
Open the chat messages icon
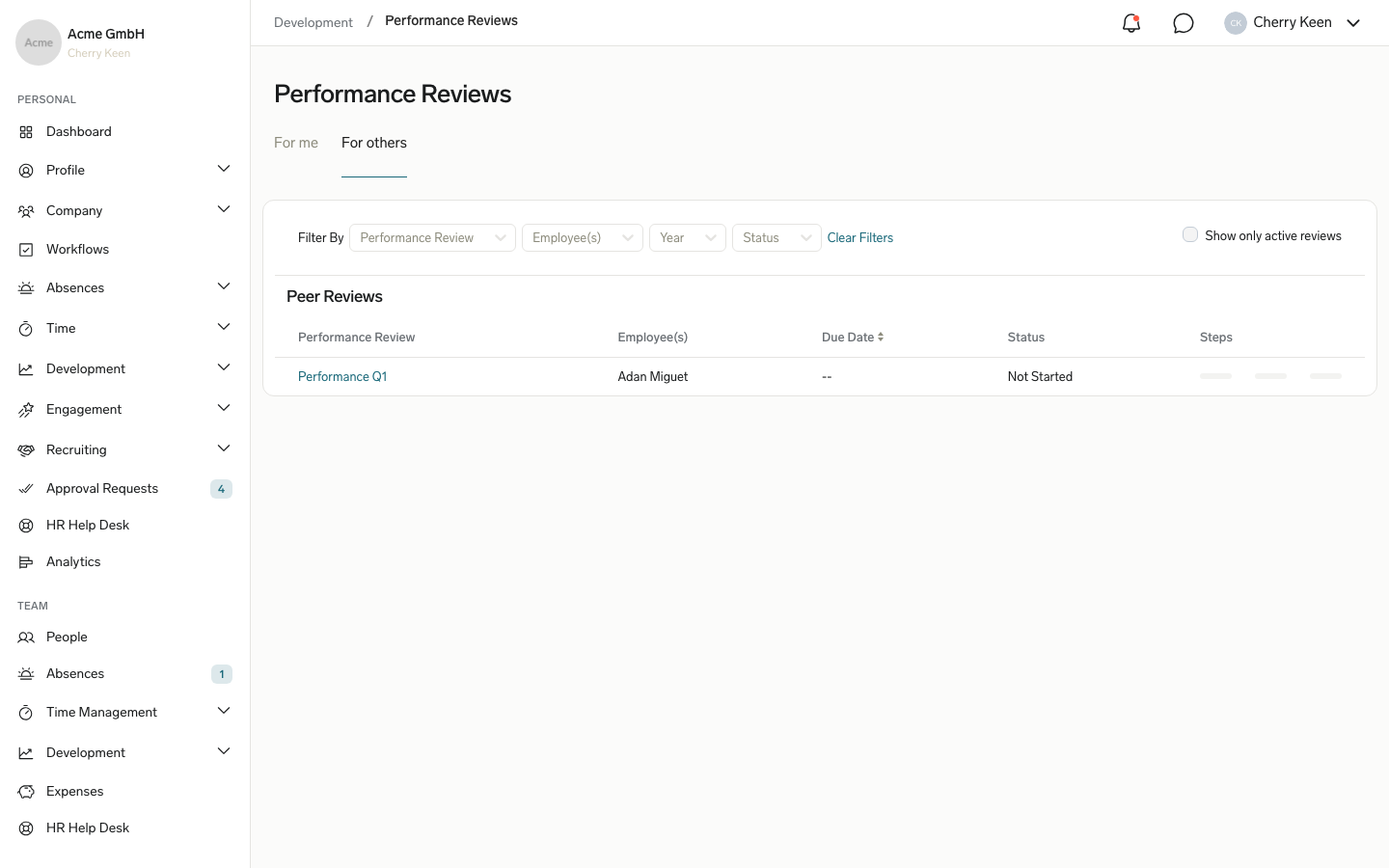[1184, 23]
